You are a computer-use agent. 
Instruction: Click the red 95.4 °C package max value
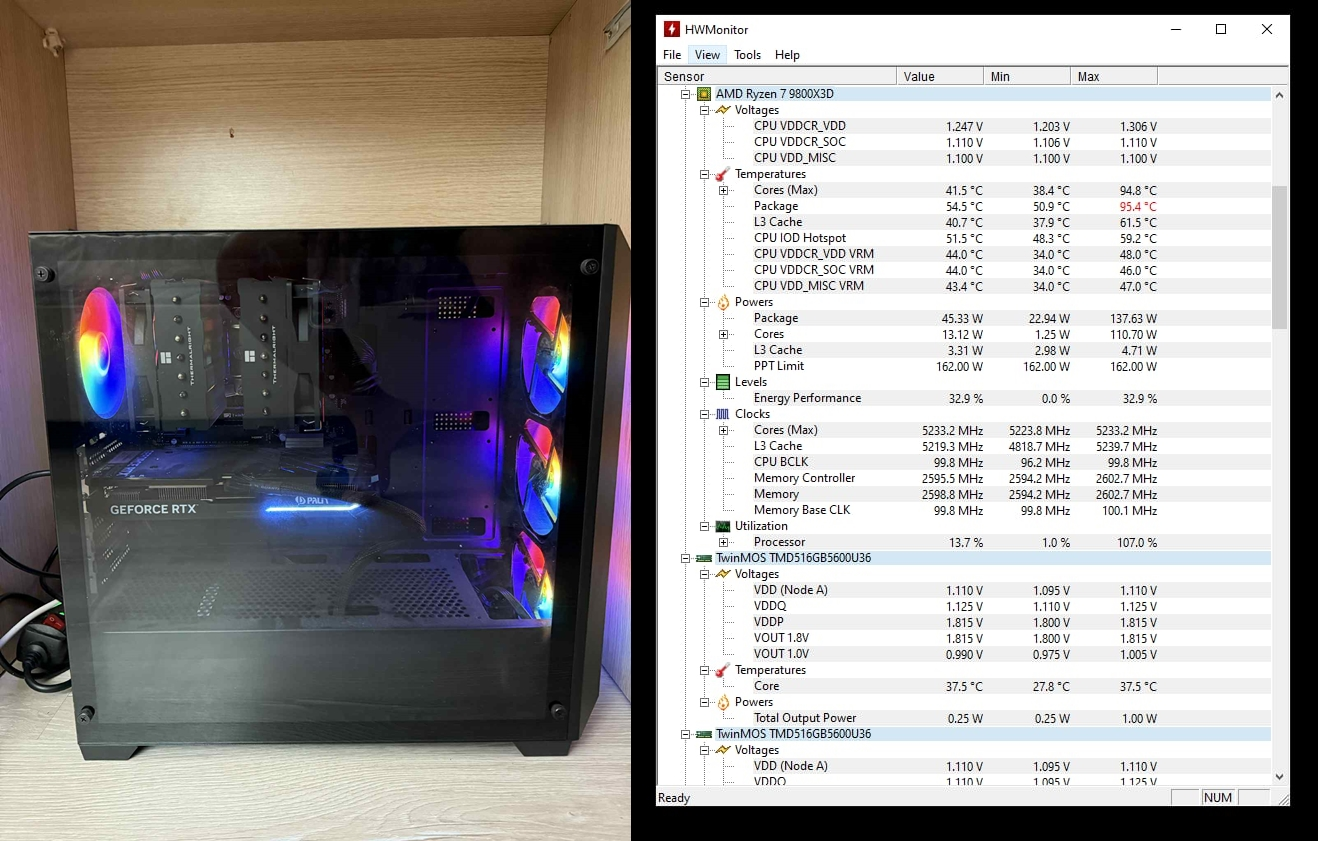(1138, 206)
